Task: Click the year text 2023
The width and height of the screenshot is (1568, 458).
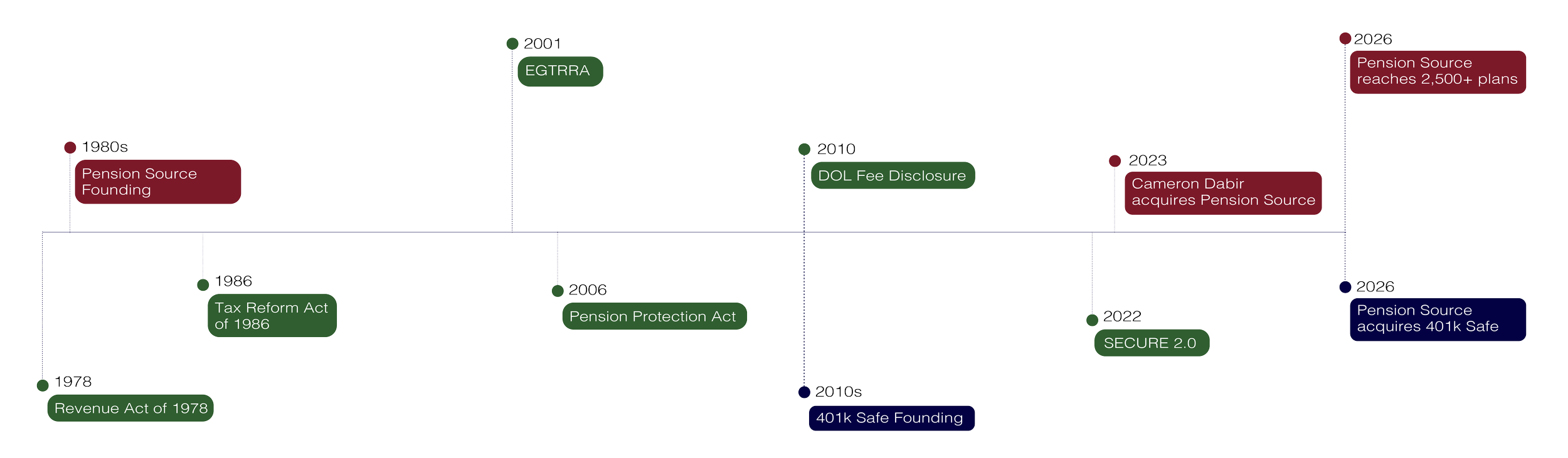Action: tap(1148, 160)
